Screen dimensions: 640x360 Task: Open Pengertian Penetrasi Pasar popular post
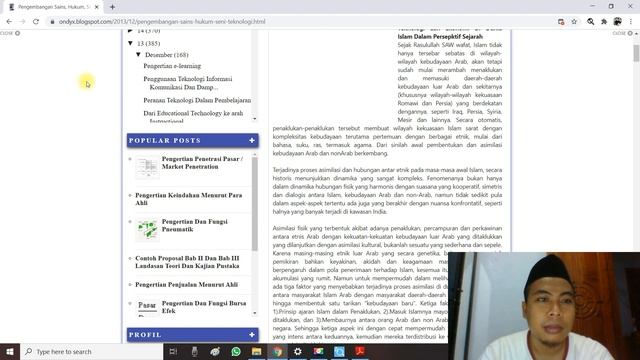pos(202,163)
